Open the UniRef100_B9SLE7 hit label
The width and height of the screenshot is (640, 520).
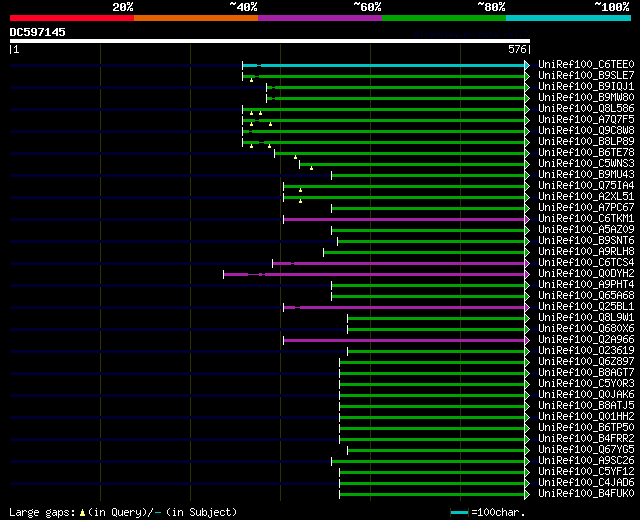(586, 76)
